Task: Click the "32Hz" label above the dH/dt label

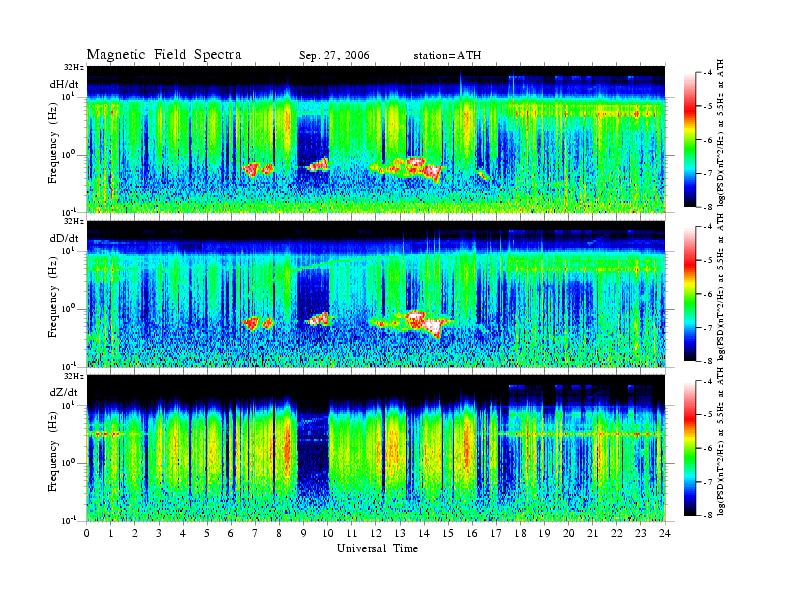Action: coord(73,67)
